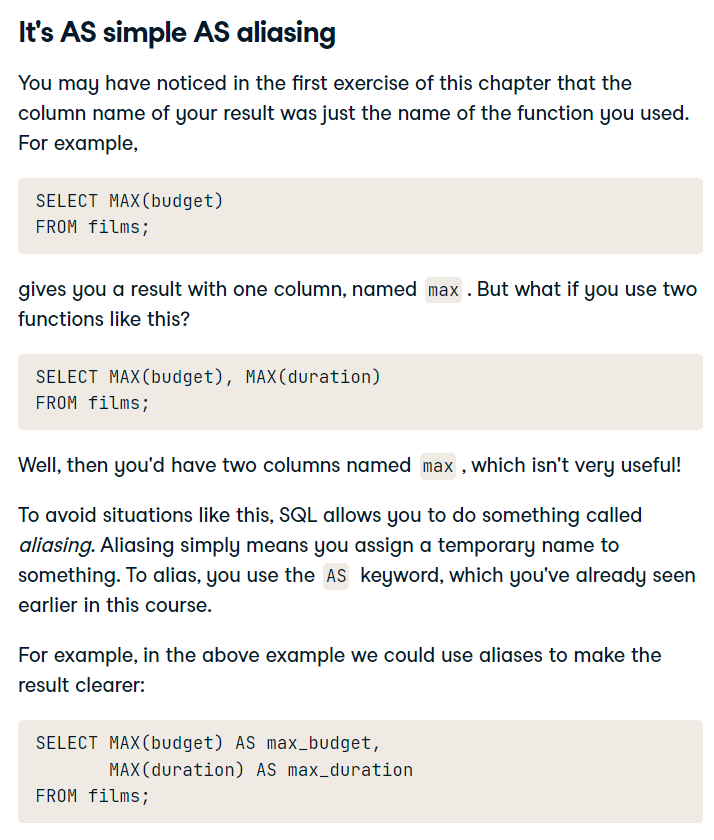Click the italic word aliasing

(x=56, y=545)
